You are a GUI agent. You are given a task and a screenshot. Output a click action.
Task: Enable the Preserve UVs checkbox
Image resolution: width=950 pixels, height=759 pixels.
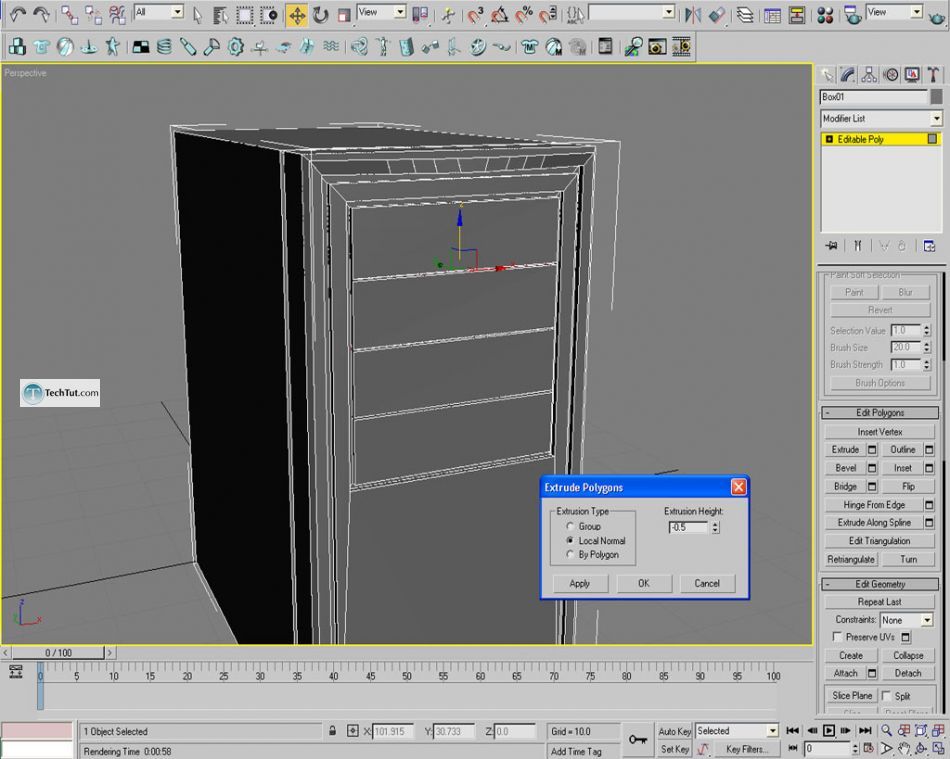[837, 637]
